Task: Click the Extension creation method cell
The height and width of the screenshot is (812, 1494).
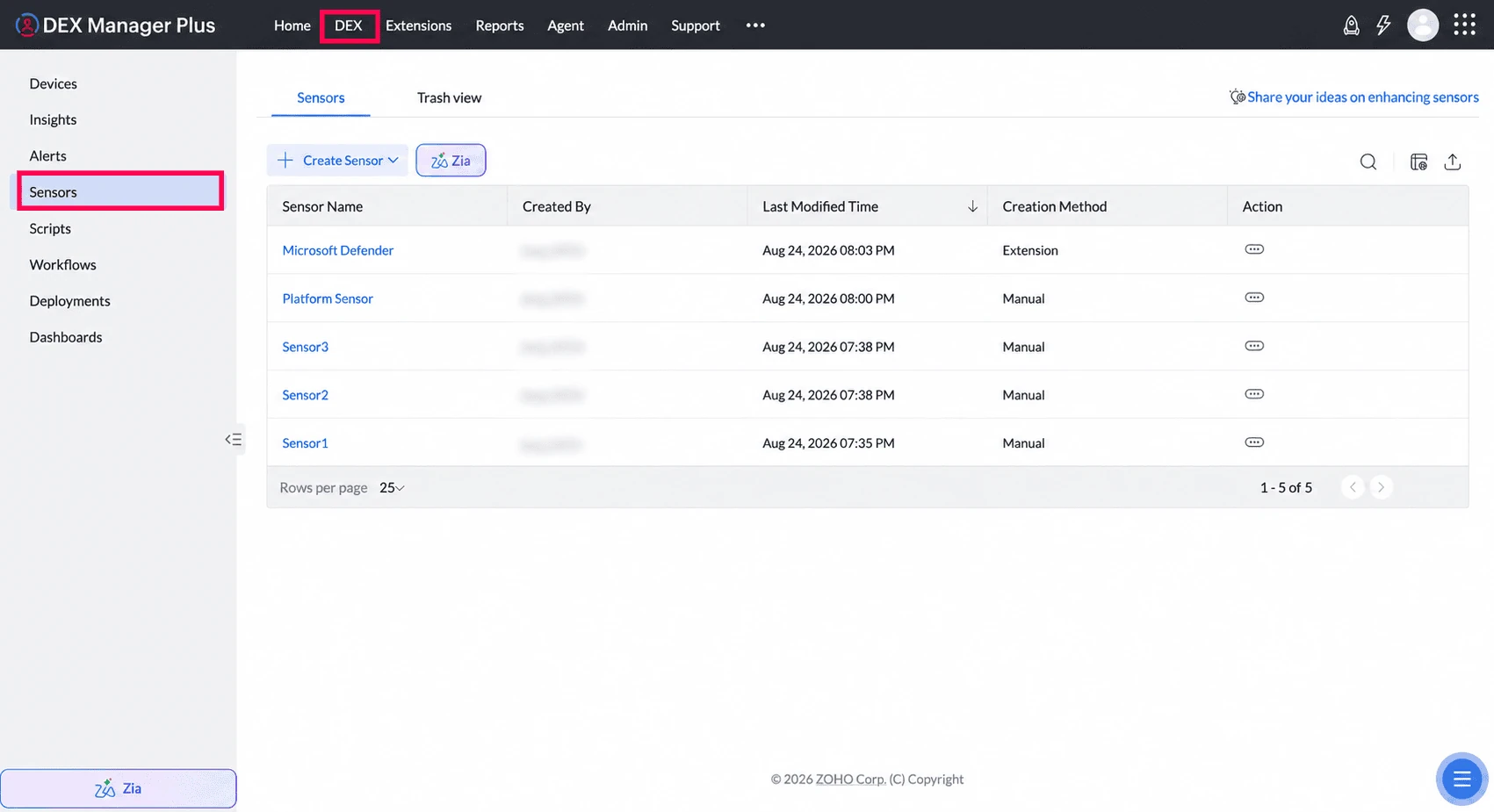Action: [x=1030, y=250]
